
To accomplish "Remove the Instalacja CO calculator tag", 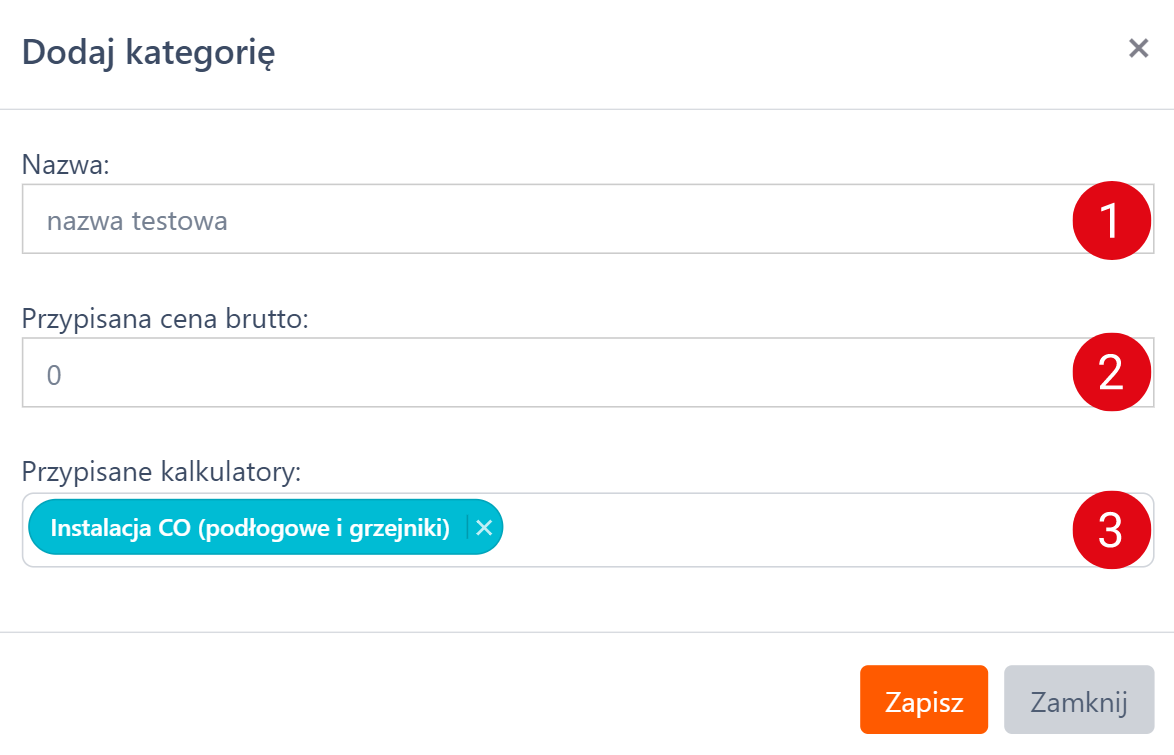I will 484,528.
